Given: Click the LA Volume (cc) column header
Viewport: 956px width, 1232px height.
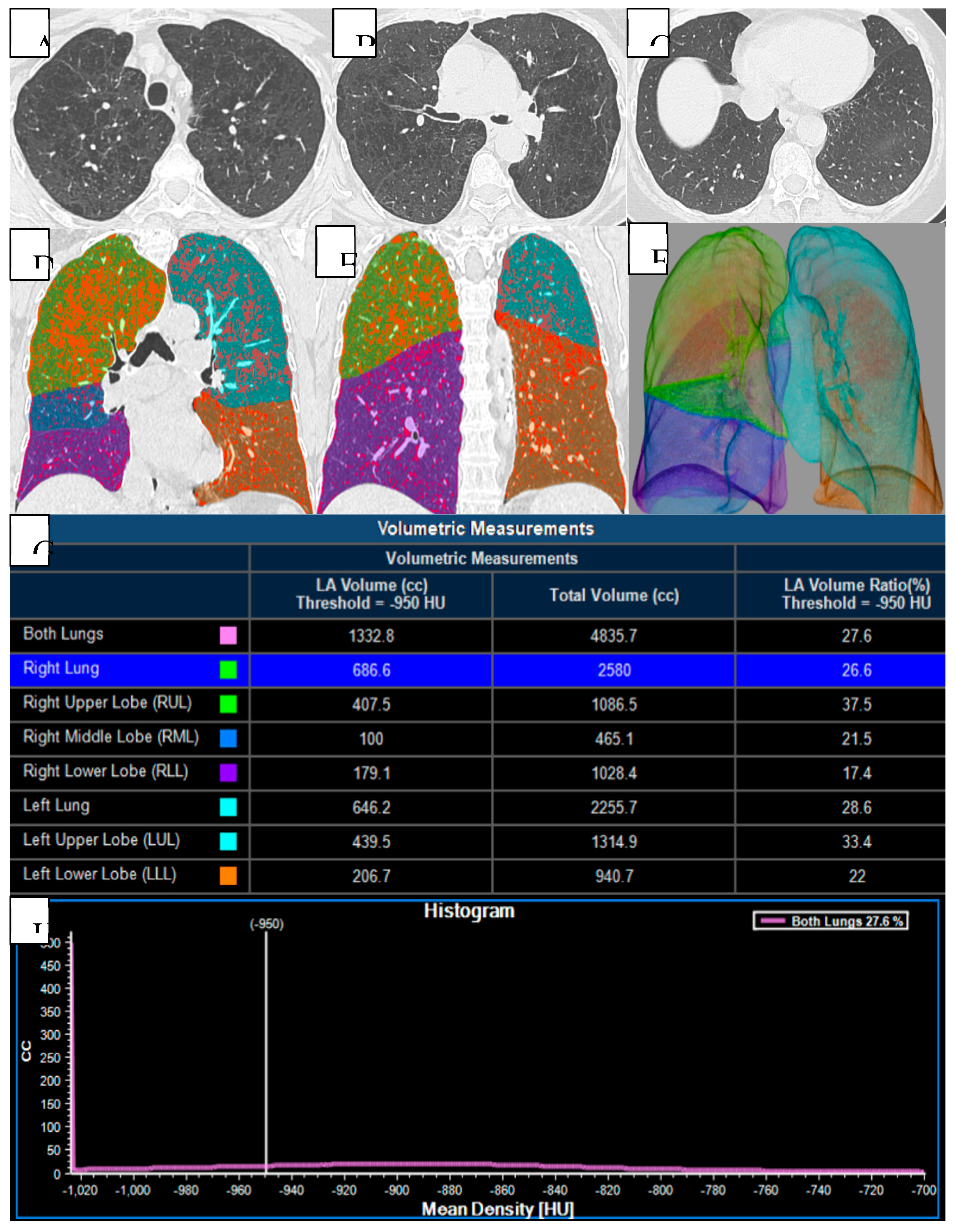Looking at the screenshot, I should [371, 594].
